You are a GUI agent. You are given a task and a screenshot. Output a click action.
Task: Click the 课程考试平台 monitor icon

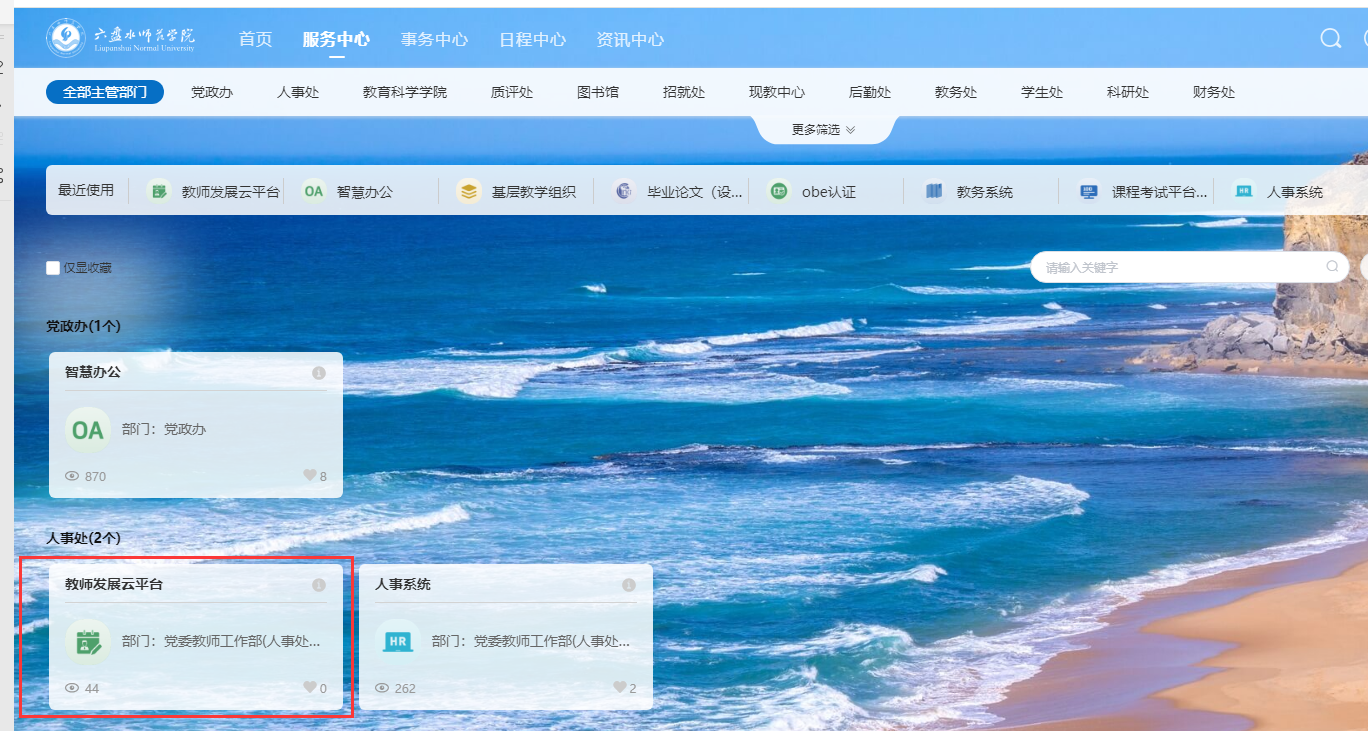coord(1089,191)
